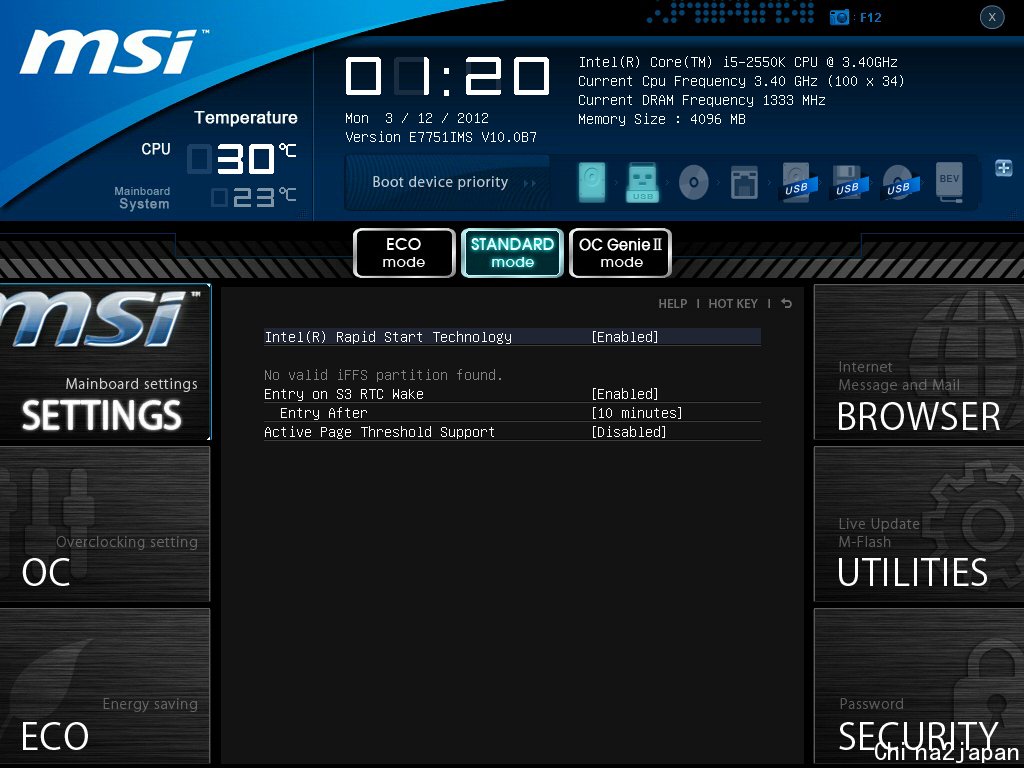Click the CPU temperature 30°C reading

coord(242,159)
